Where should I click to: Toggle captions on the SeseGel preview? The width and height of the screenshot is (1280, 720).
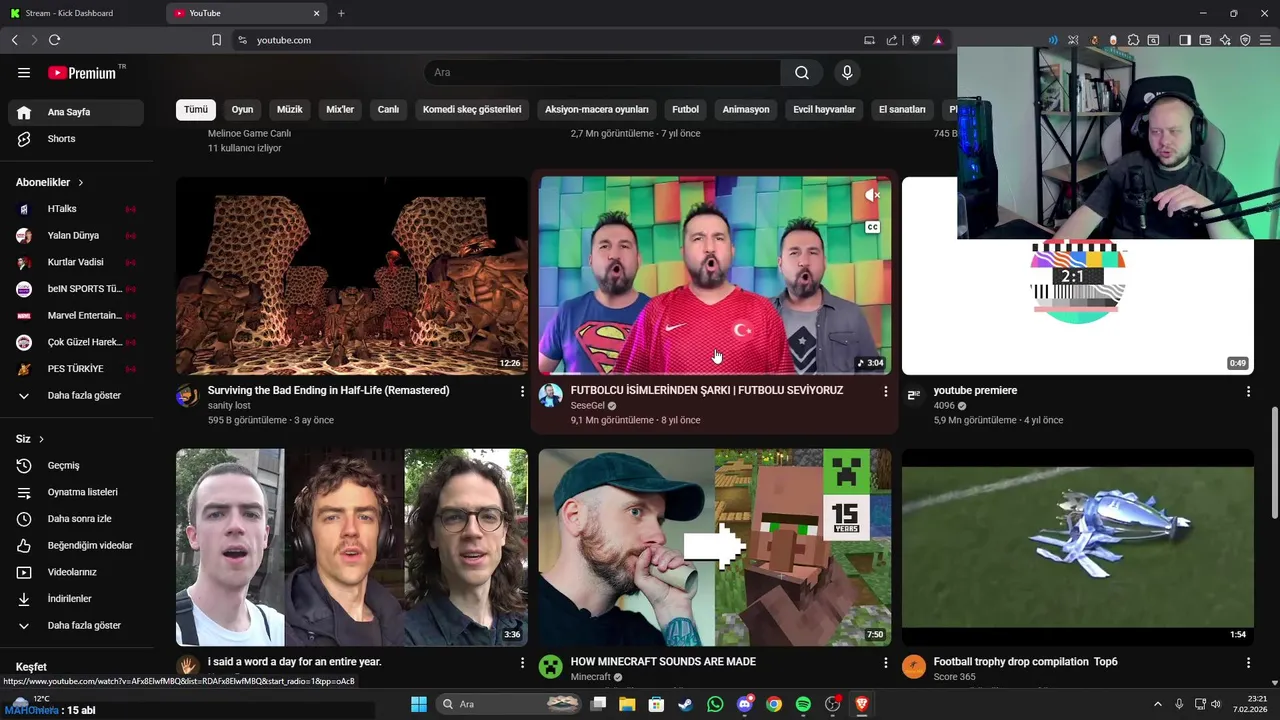pyautogui.click(x=872, y=228)
